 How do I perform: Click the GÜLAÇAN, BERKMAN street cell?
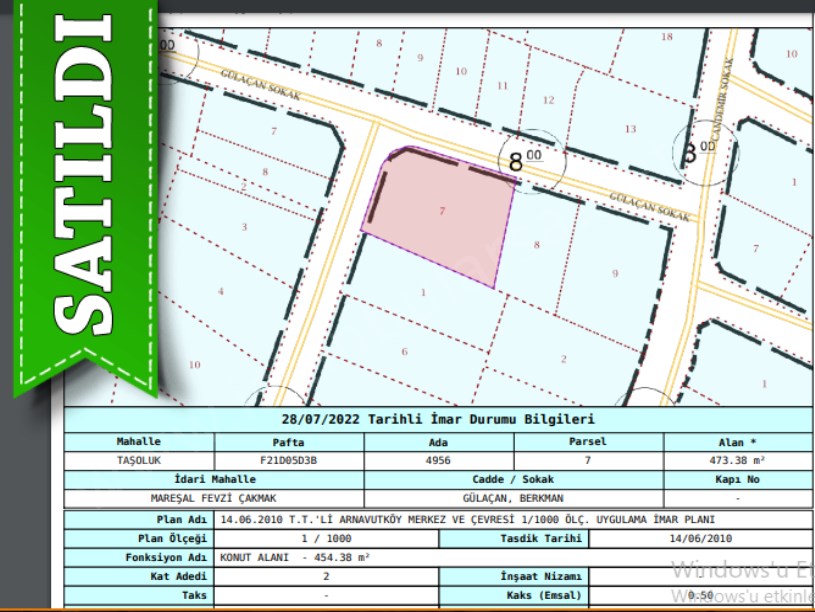click(x=514, y=498)
